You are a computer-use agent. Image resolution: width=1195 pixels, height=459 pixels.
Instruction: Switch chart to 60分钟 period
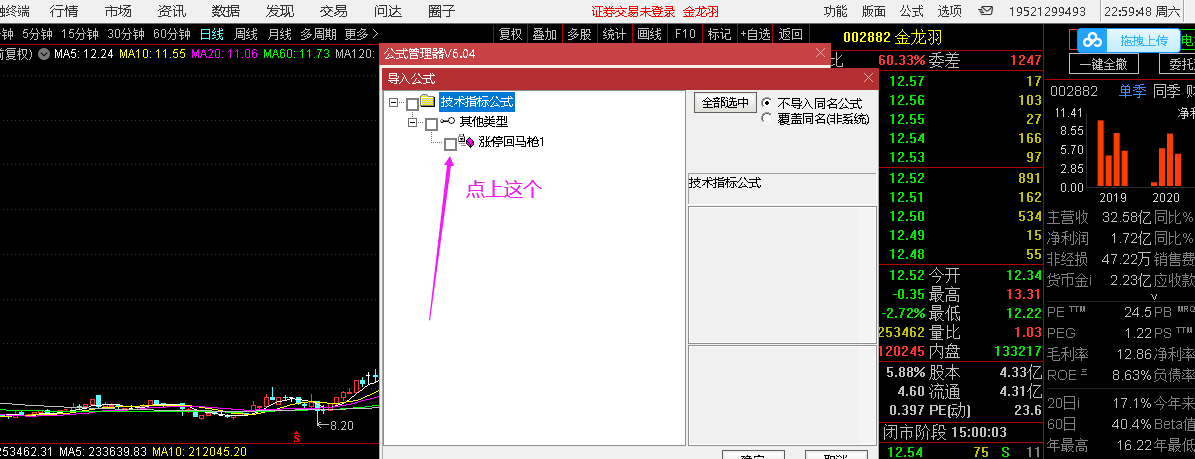(x=172, y=34)
